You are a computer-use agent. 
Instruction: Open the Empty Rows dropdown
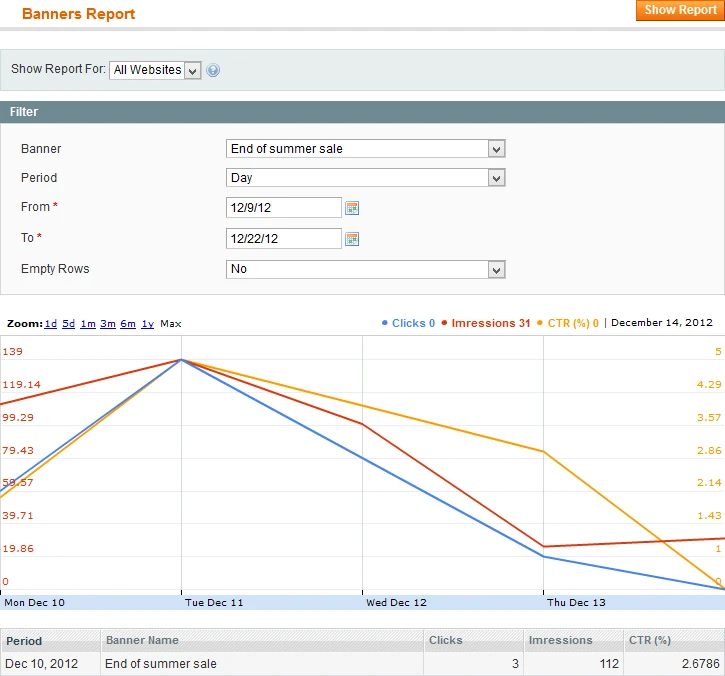366,269
